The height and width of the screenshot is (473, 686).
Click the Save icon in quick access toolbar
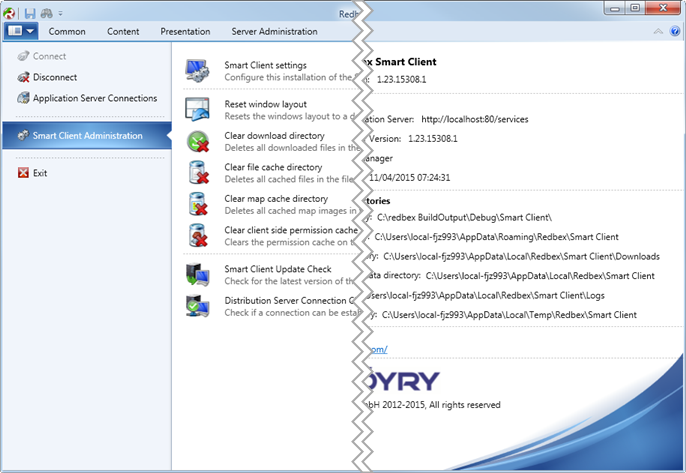click(30, 12)
